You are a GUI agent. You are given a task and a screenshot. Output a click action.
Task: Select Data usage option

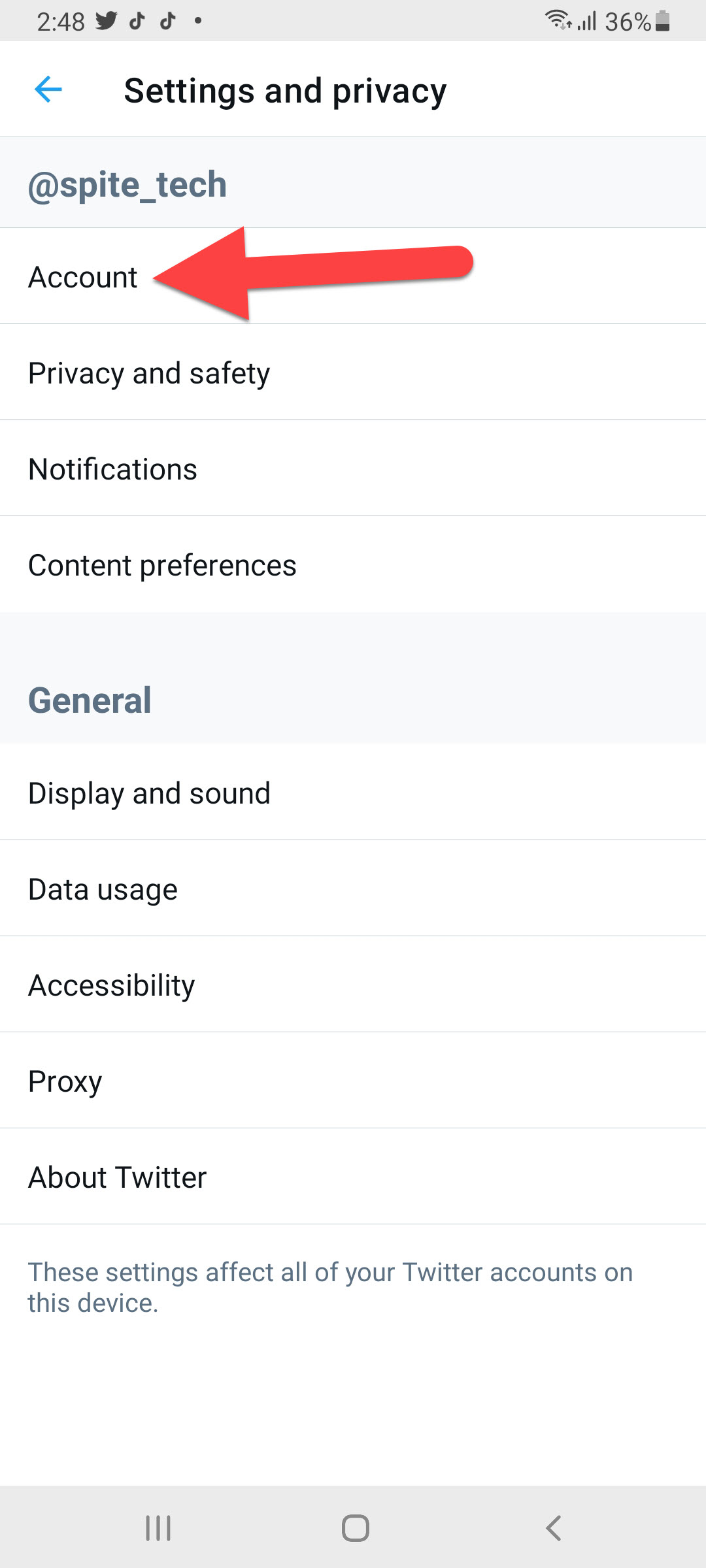[x=103, y=889]
